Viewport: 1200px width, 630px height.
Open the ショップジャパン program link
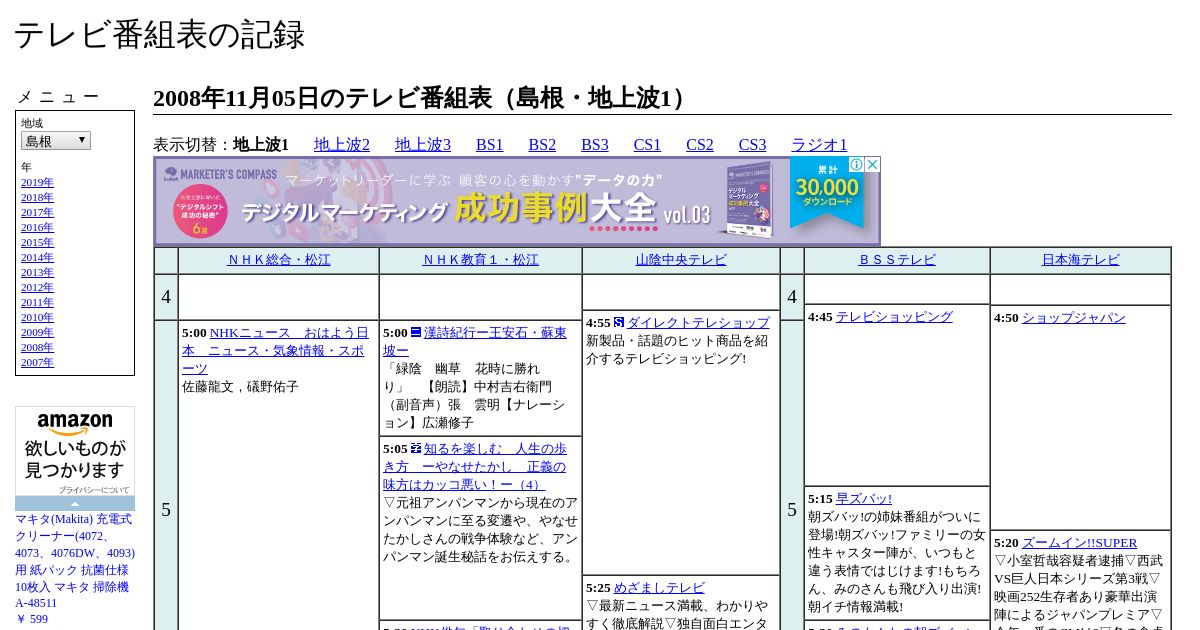click(x=1073, y=318)
